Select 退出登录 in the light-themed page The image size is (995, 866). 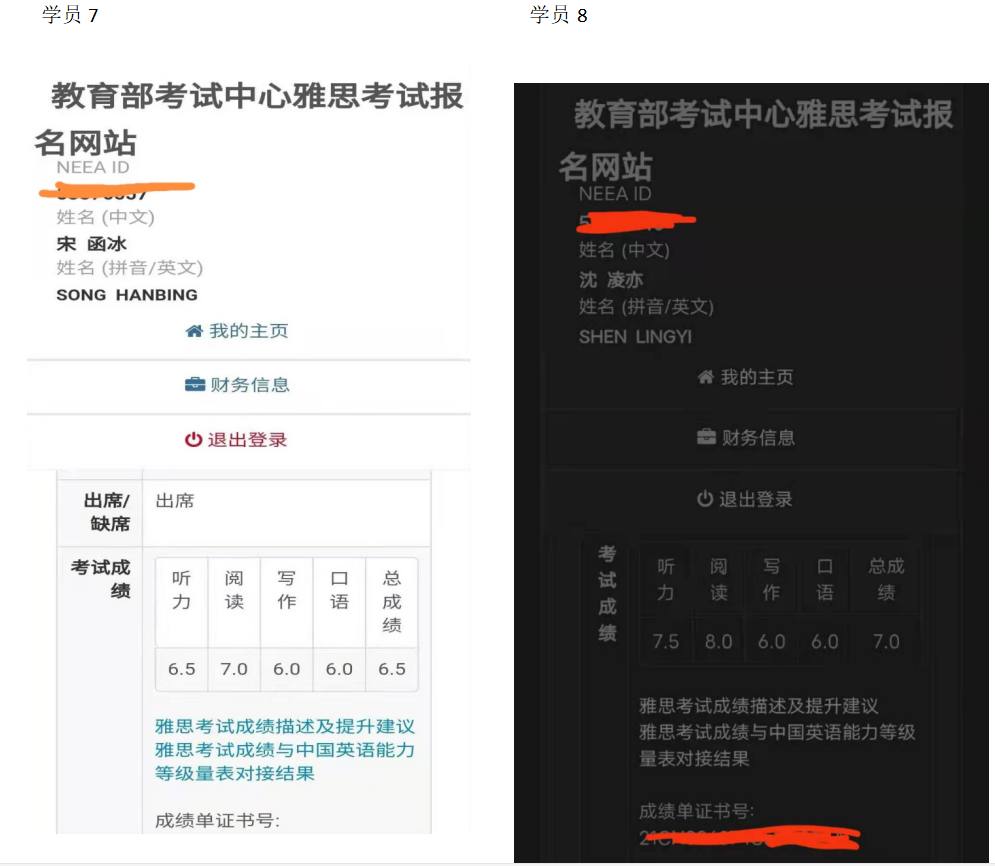(247, 440)
